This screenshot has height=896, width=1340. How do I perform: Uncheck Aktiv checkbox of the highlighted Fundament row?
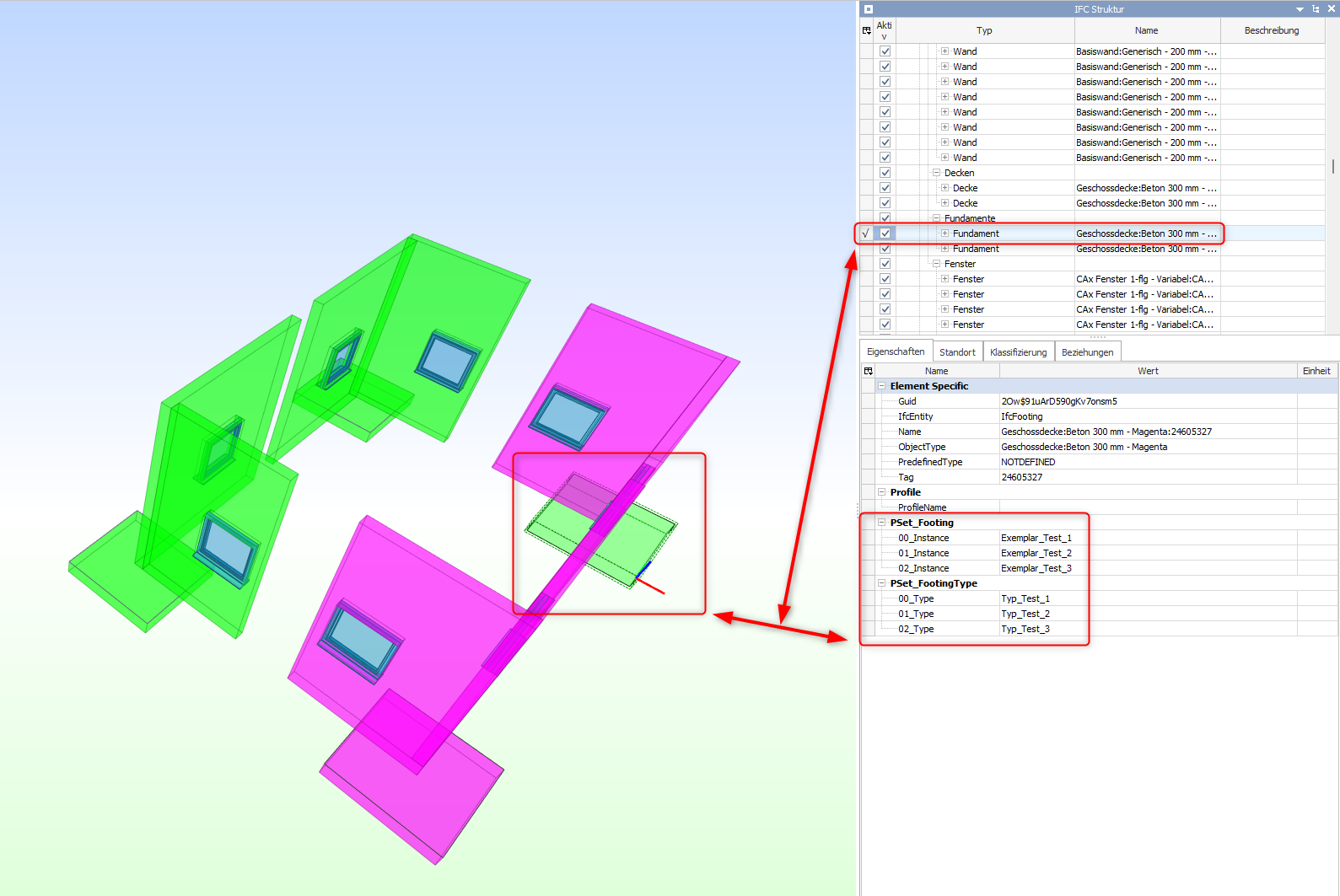click(x=885, y=233)
